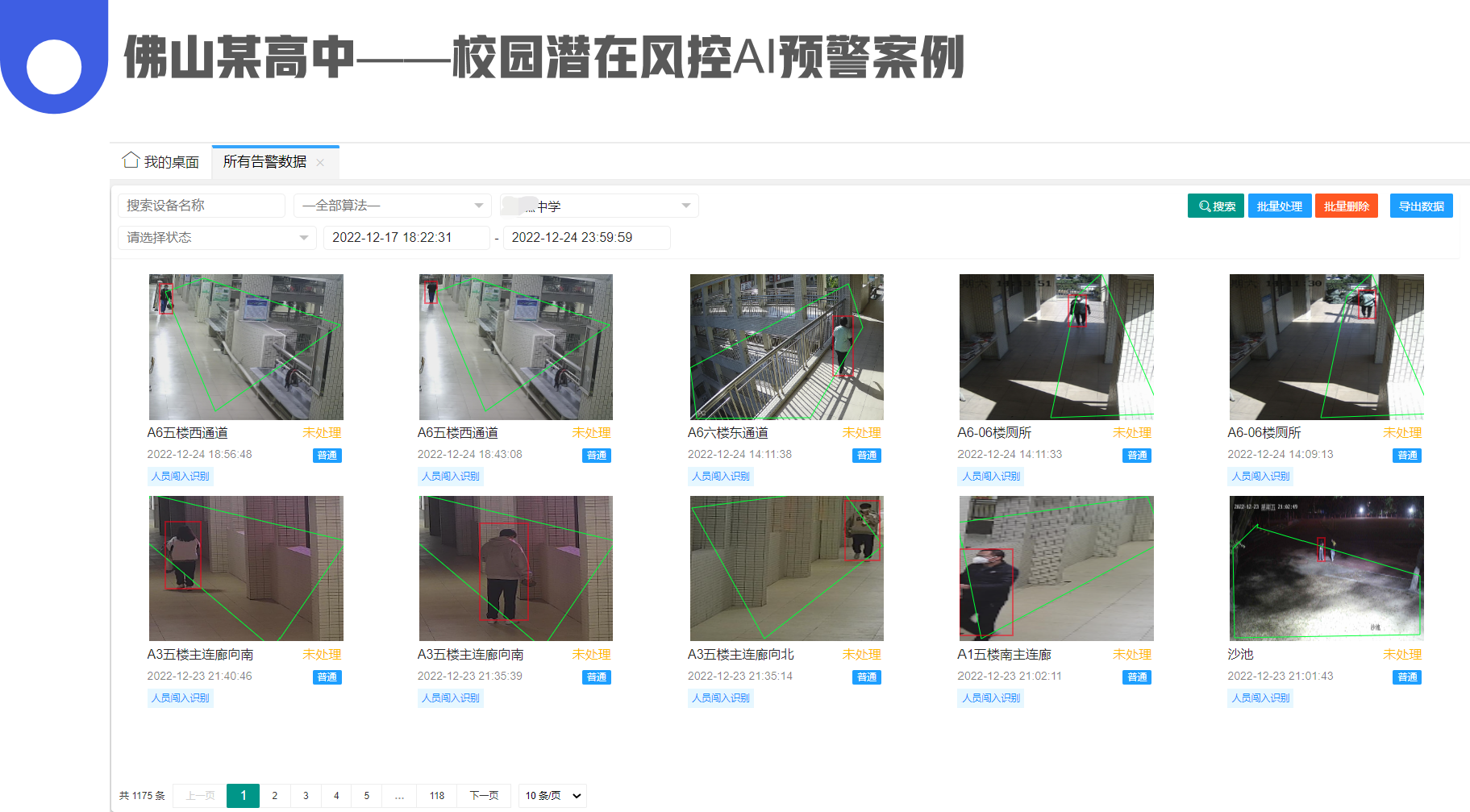This screenshot has height=812, width=1470.
Task: Click 人员闯入识别 tag under A6六楼东通道
Action: tap(721, 477)
